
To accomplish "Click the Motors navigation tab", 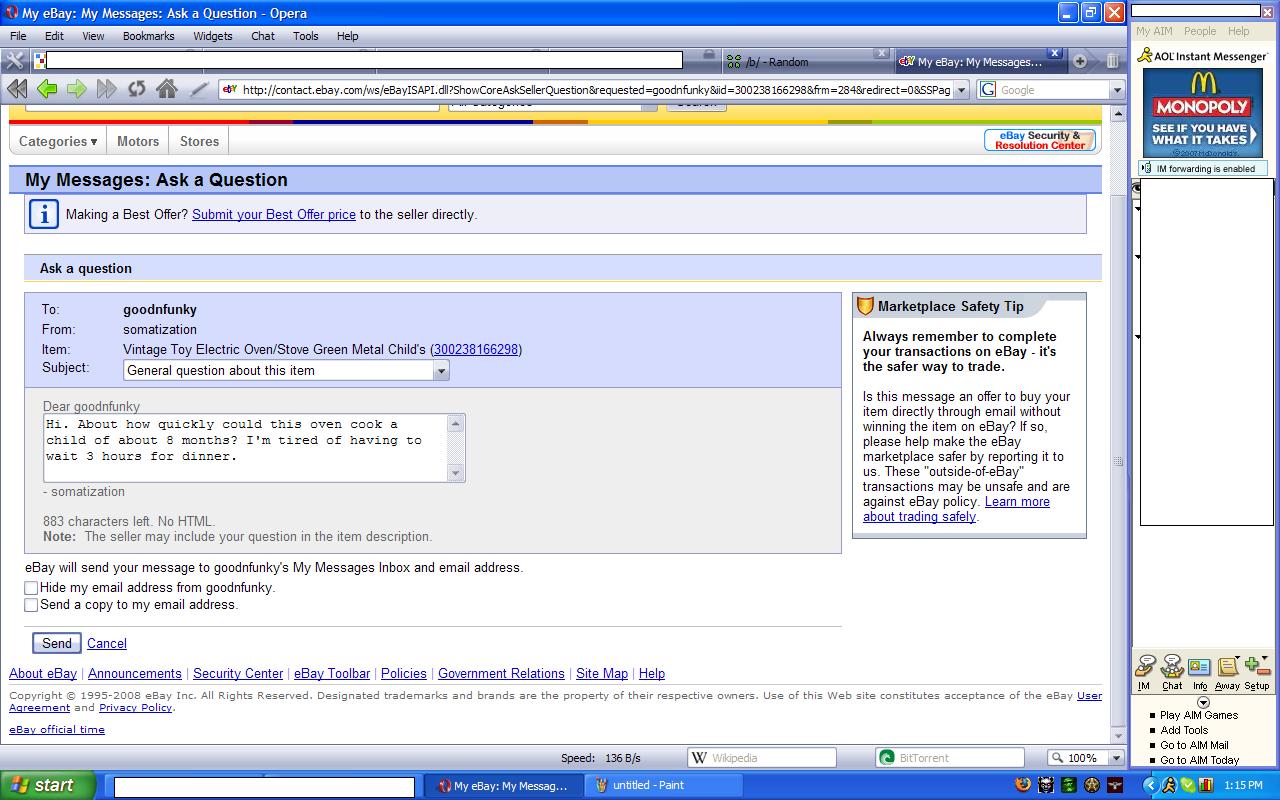I will pyautogui.click(x=138, y=142).
